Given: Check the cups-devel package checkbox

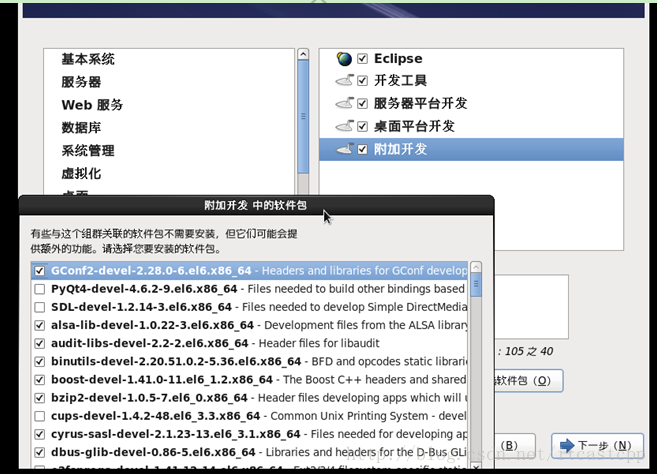Looking at the screenshot, I should tap(40, 416).
